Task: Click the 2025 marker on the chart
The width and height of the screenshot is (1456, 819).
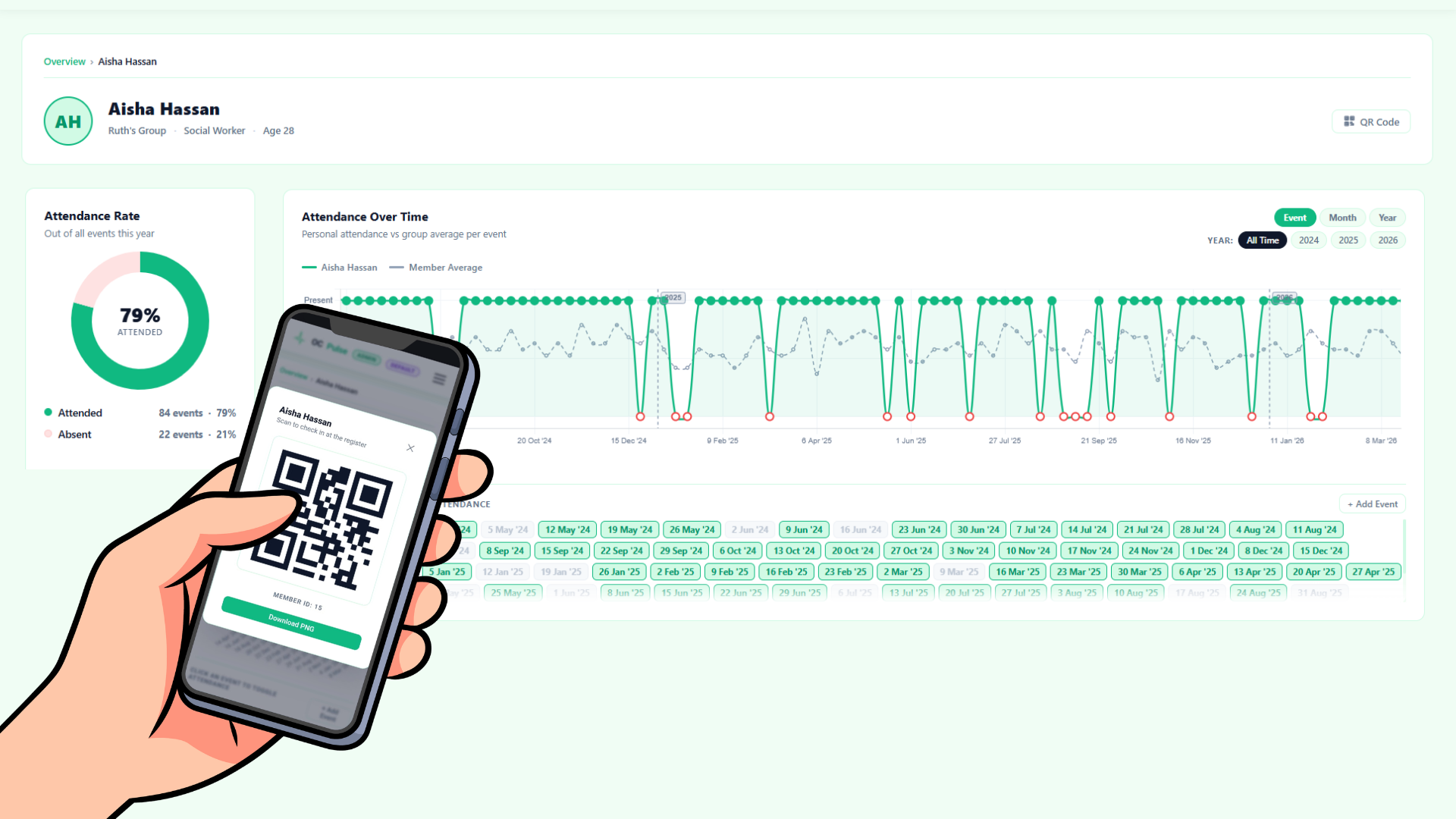Action: (673, 297)
